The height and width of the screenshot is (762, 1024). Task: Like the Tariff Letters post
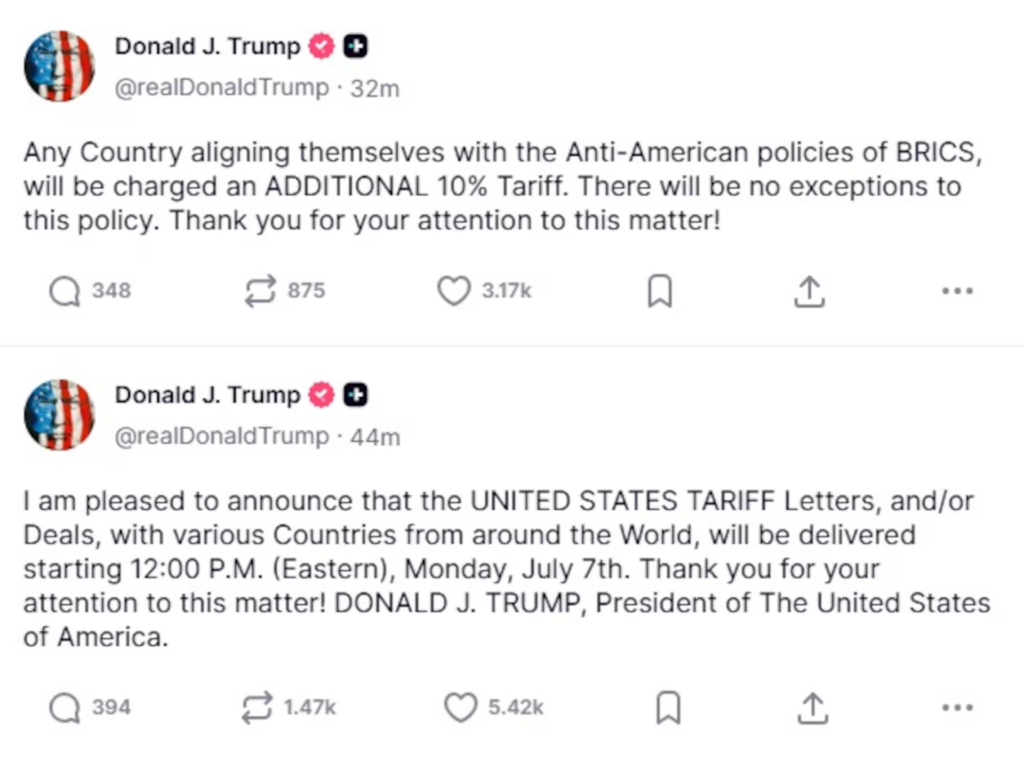460,708
